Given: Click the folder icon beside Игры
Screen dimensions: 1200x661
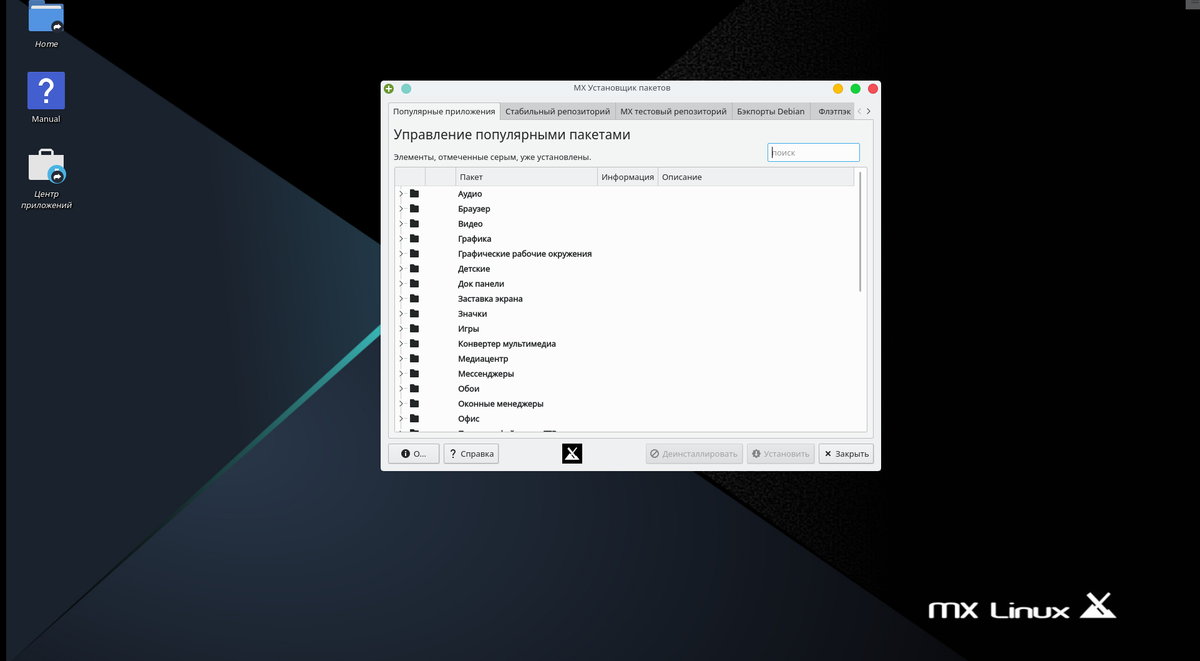Looking at the screenshot, I should point(414,329).
